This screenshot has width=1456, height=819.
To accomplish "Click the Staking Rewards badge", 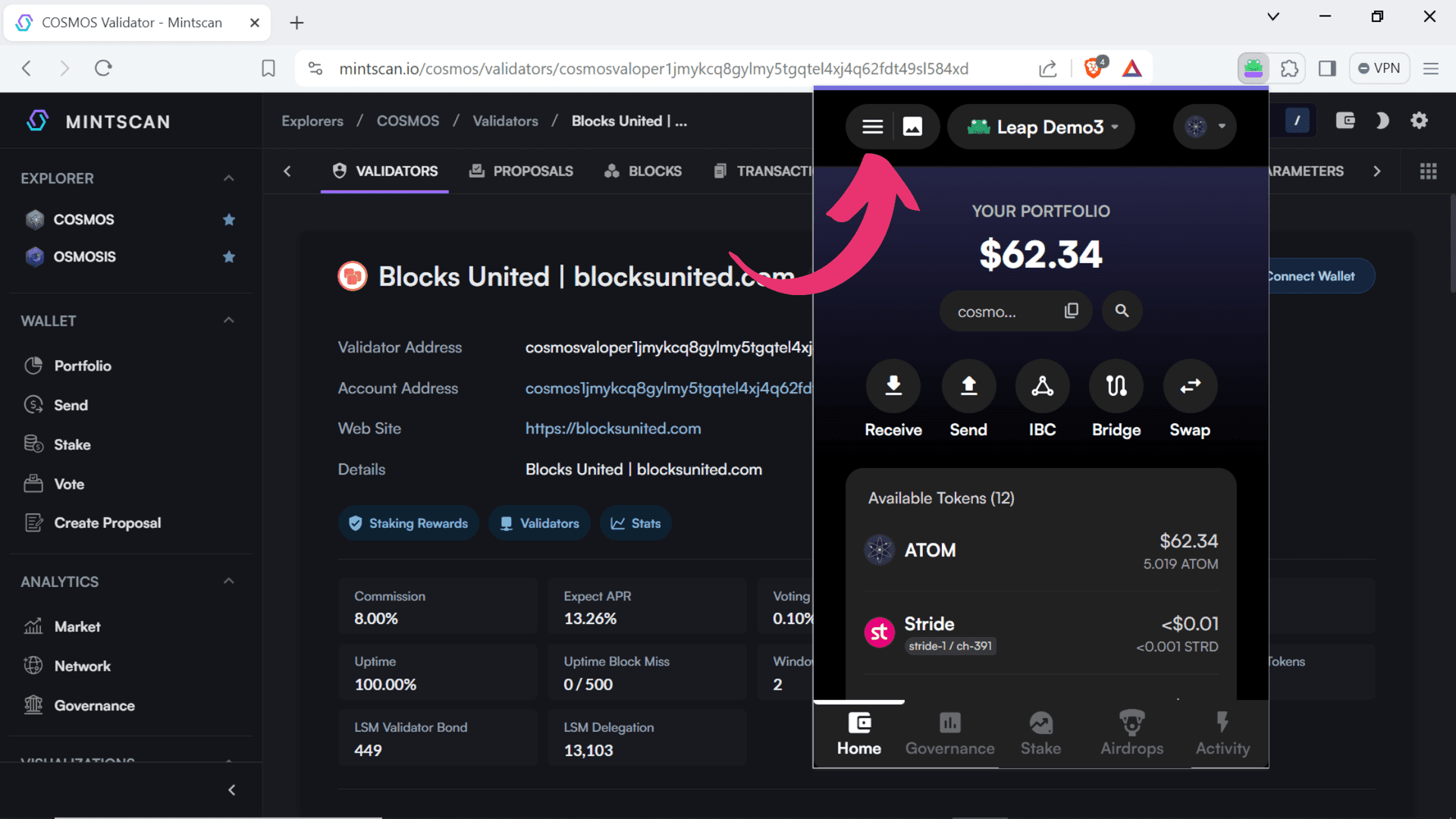I will 408,523.
